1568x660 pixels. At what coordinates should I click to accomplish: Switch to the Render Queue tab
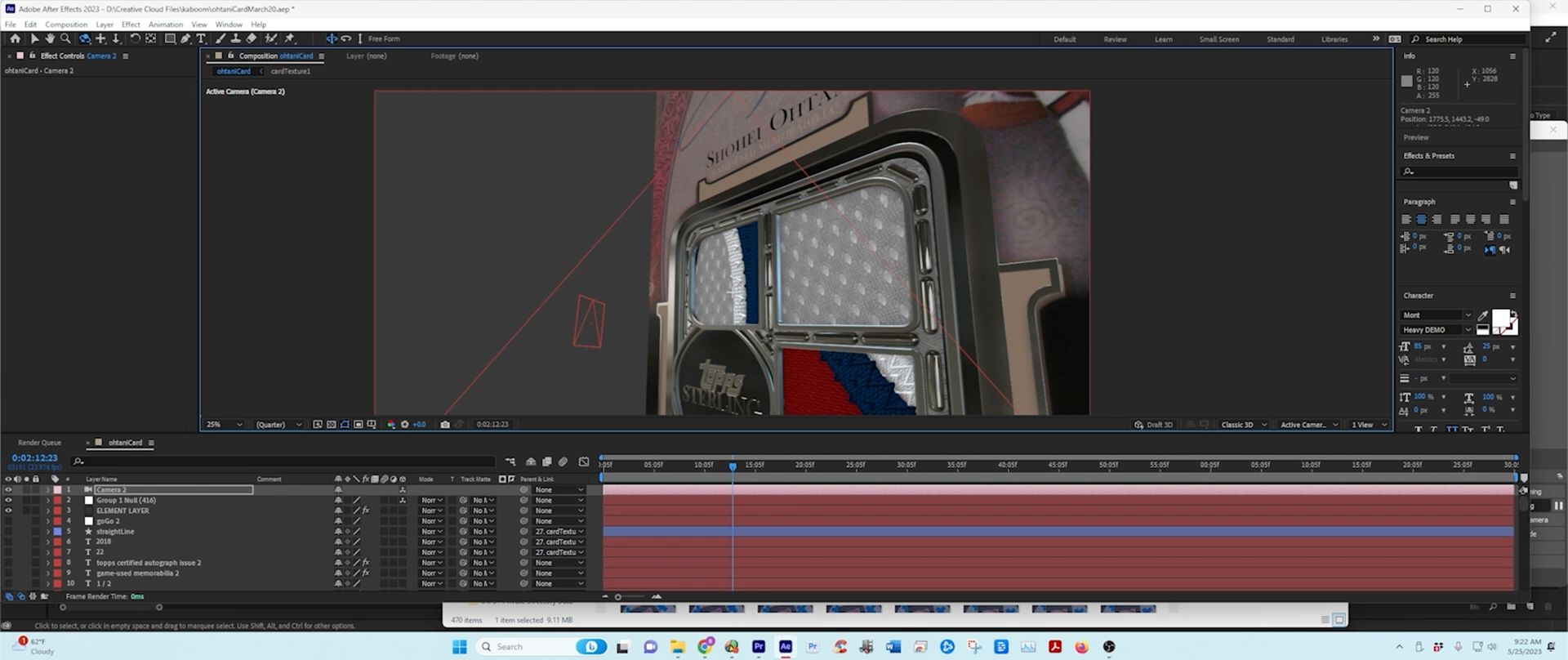pyautogui.click(x=39, y=443)
